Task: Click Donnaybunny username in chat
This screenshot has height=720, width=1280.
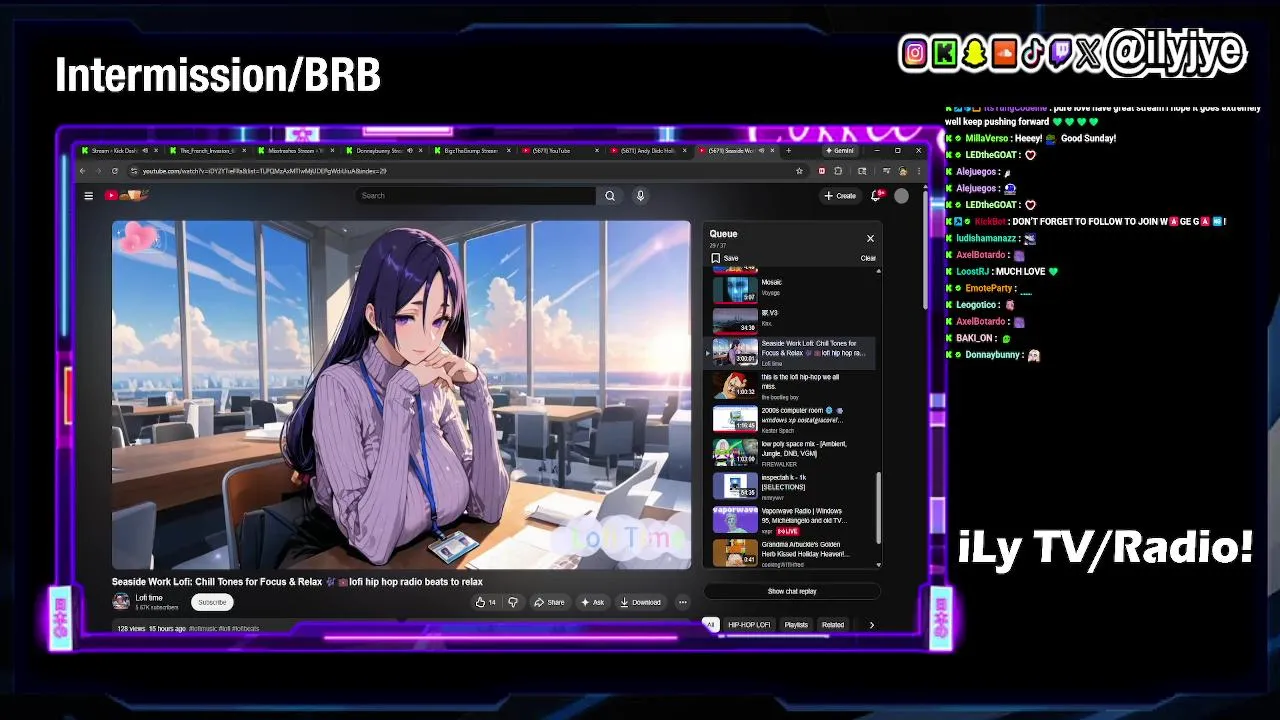Action: [992, 355]
